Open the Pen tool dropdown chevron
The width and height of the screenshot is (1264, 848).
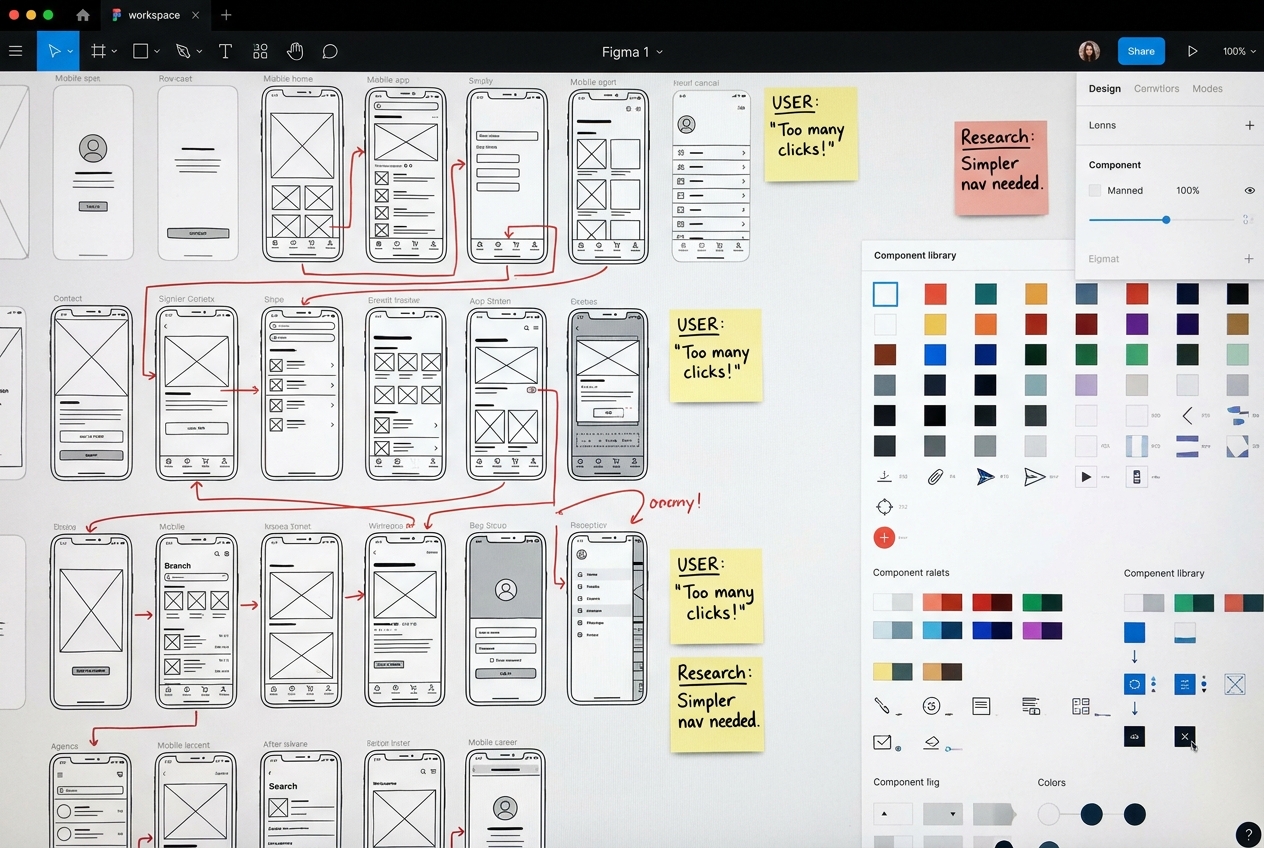200,52
